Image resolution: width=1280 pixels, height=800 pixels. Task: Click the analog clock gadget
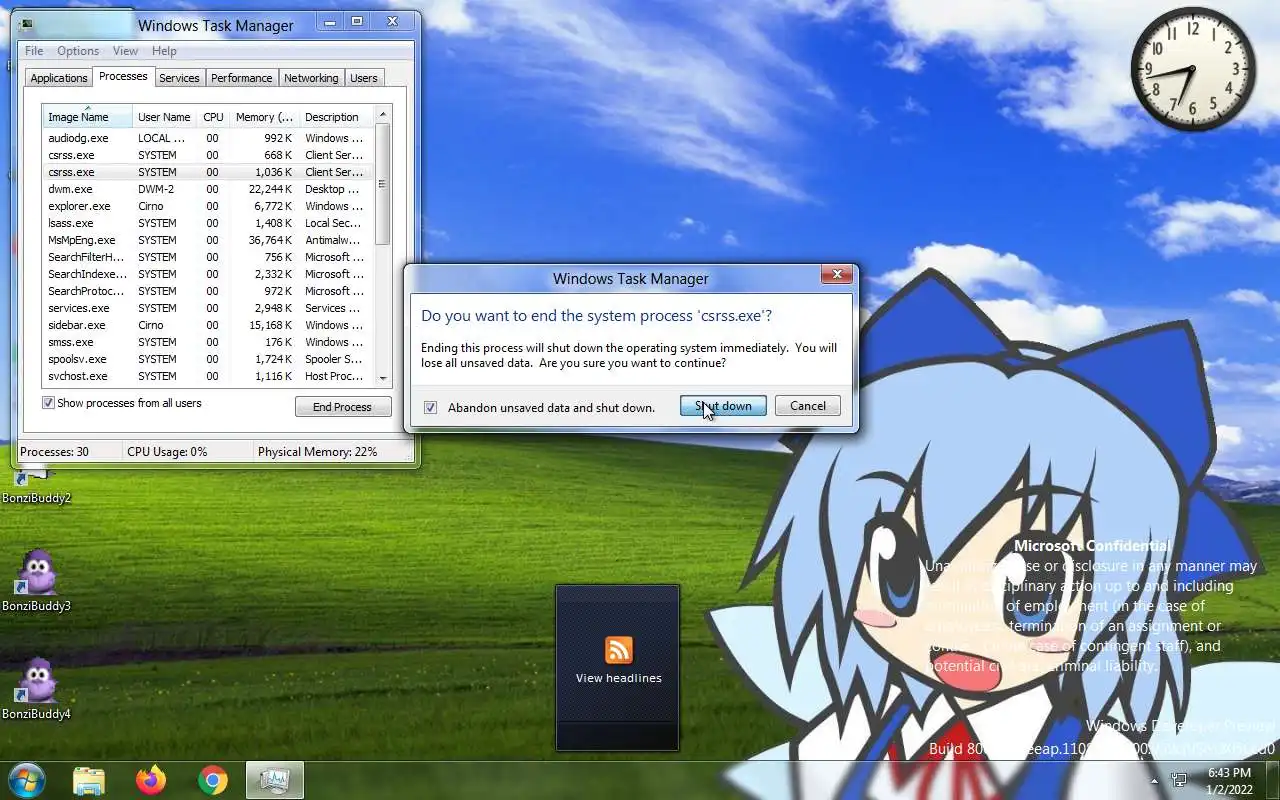(x=1193, y=69)
